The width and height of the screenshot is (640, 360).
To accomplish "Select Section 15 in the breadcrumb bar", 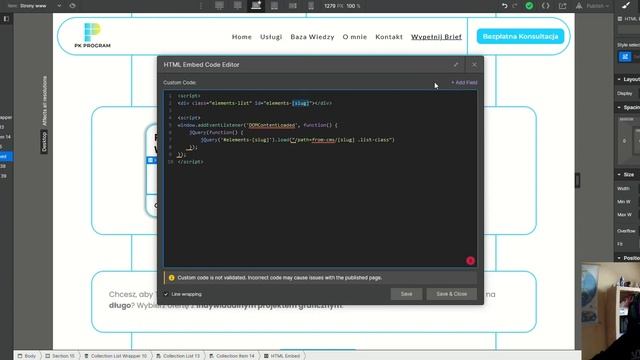I will (x=60, y=356).
